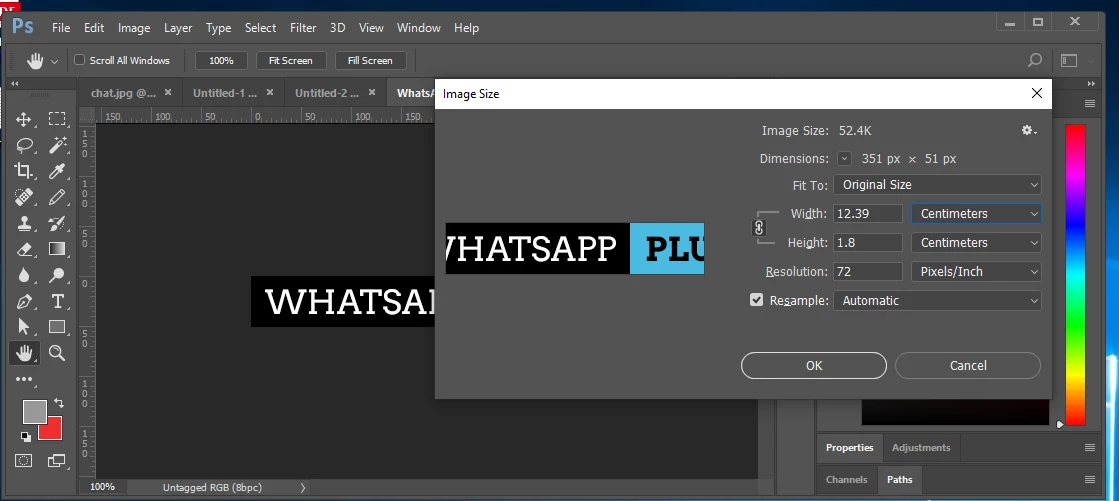Select the Move tool
Image resolution: width=1119 pixels, height=501 pixels.
coord(24,119)
